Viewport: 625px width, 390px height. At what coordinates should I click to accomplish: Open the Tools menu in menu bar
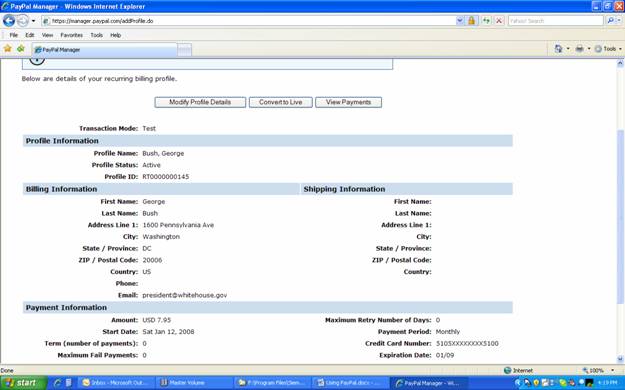coord(96,35)
